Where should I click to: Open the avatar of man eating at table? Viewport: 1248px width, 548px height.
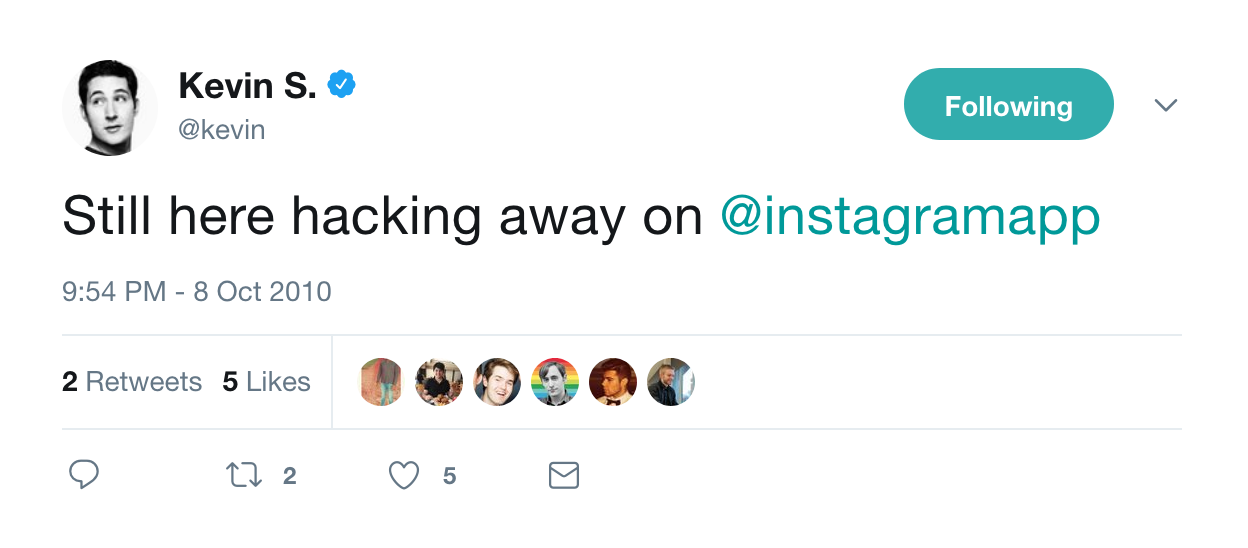coord(439,382)
